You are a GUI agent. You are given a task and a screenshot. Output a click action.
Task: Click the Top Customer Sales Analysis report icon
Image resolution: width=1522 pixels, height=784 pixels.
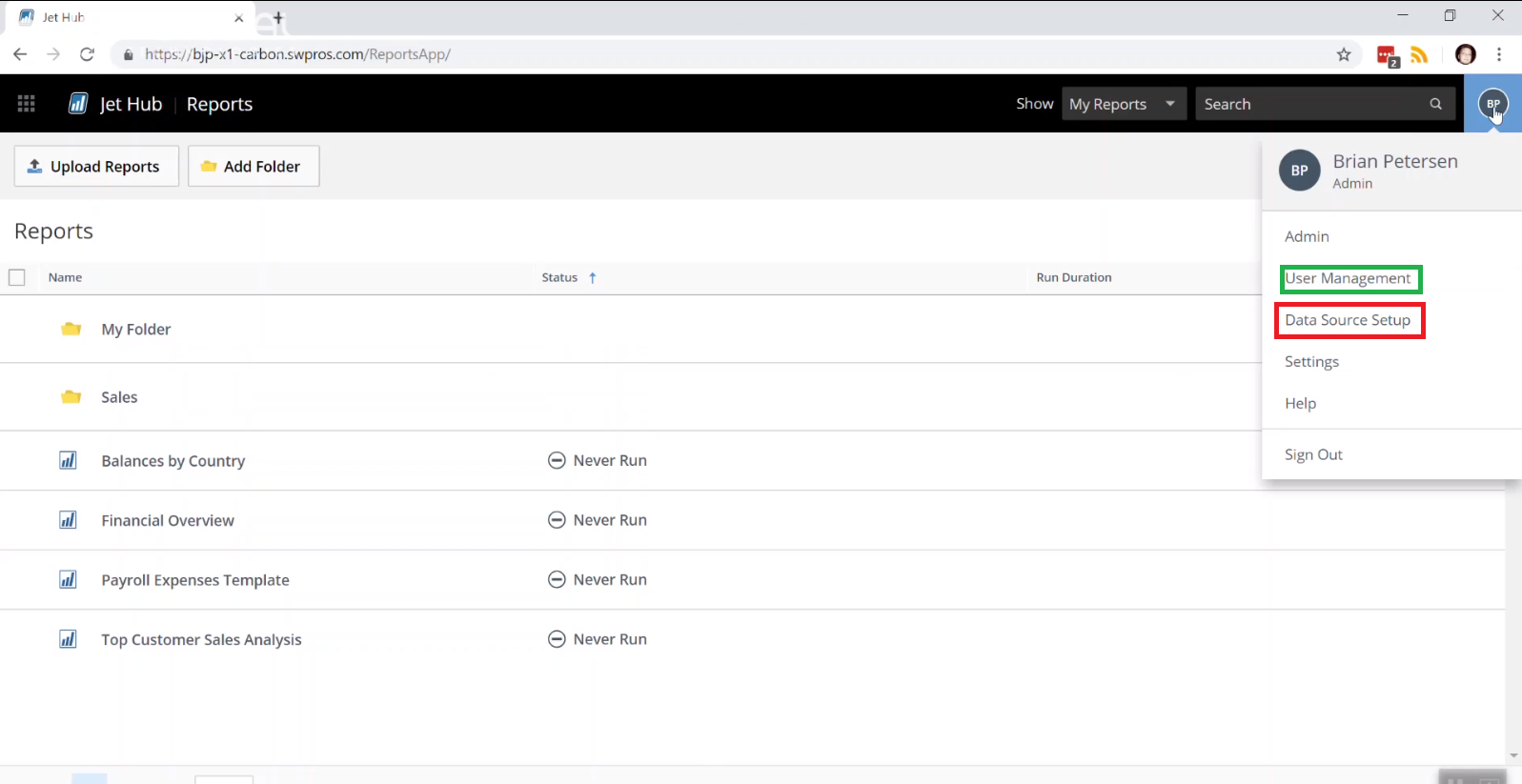[x=69, y=639]
